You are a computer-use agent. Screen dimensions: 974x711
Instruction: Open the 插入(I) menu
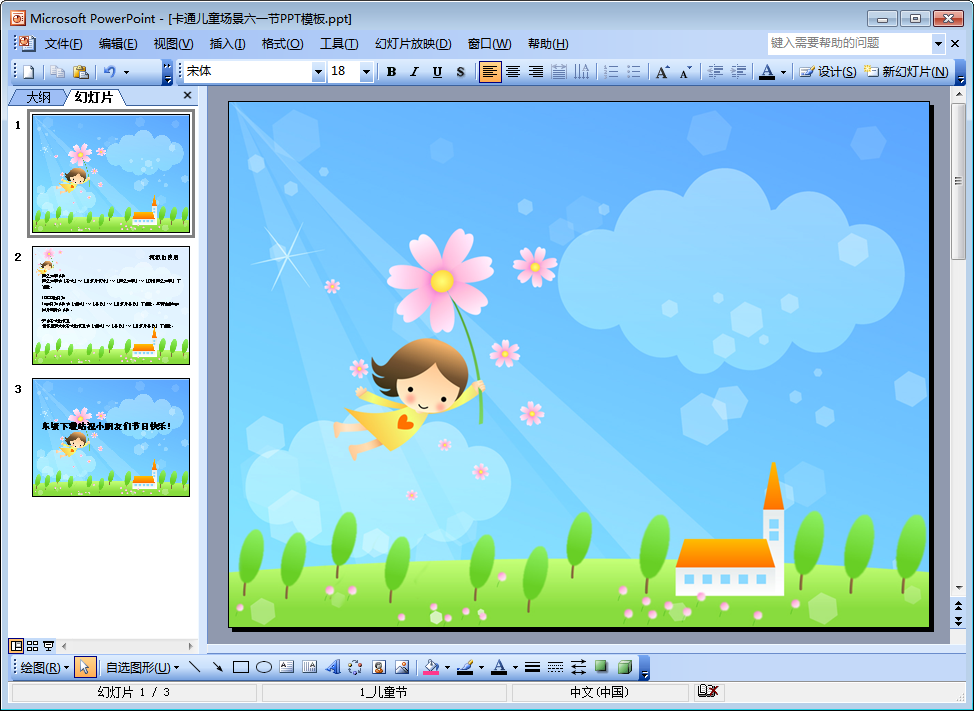tap(227, 43)
